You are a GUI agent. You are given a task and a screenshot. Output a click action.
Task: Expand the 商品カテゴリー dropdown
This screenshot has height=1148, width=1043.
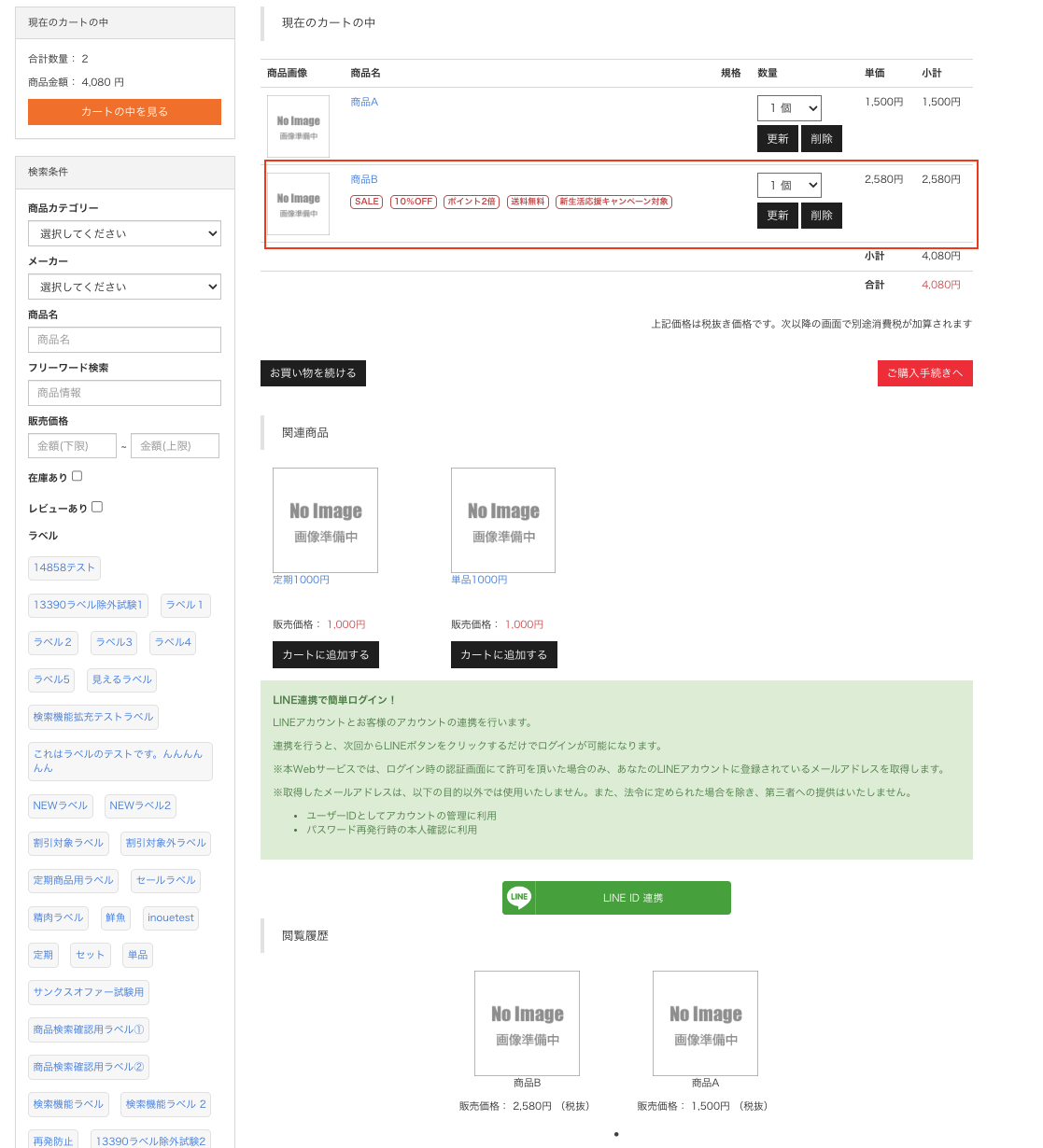(x=124, y=233)
